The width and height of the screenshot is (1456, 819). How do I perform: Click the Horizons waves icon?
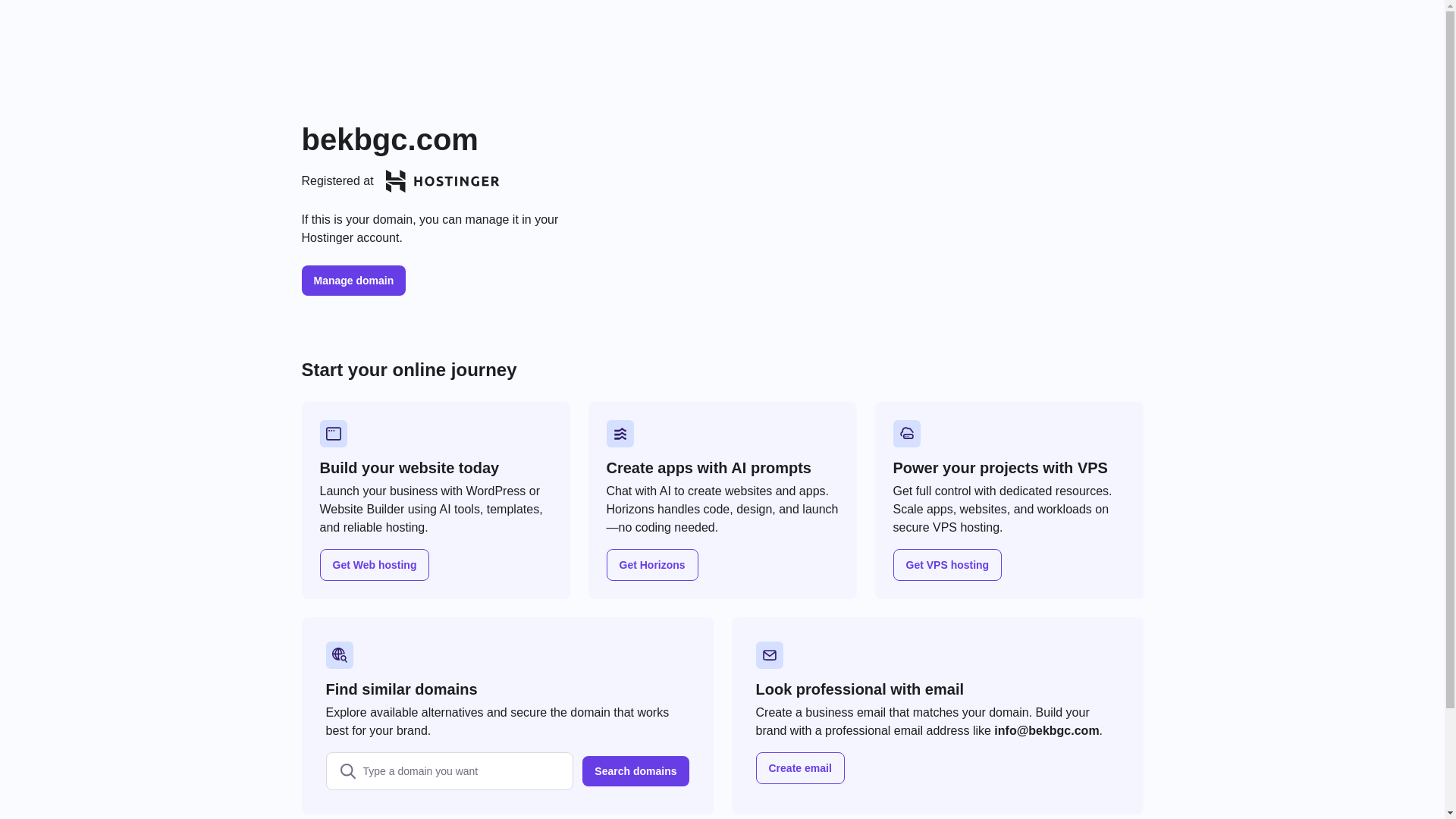coord(620,434)
